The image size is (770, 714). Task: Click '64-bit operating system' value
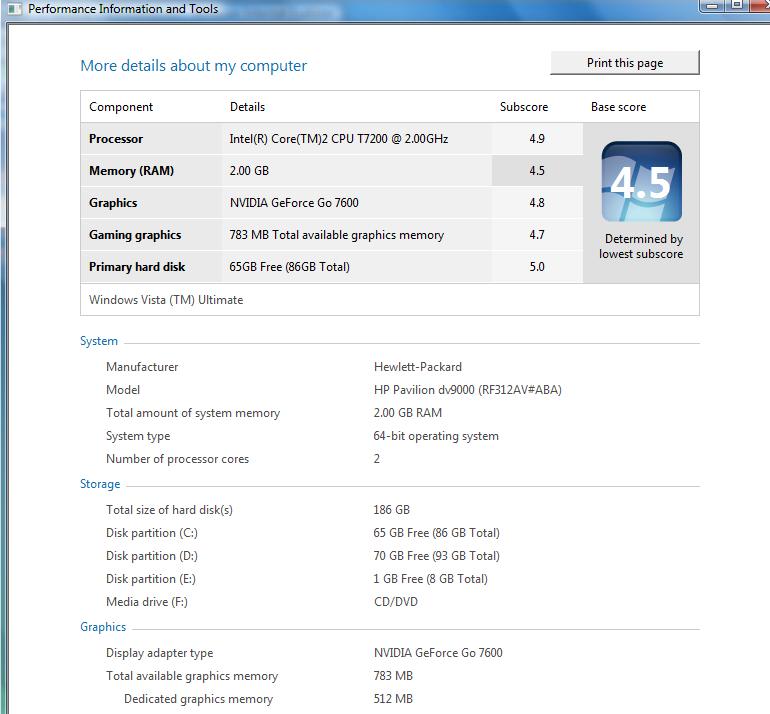tap(436, 436)
